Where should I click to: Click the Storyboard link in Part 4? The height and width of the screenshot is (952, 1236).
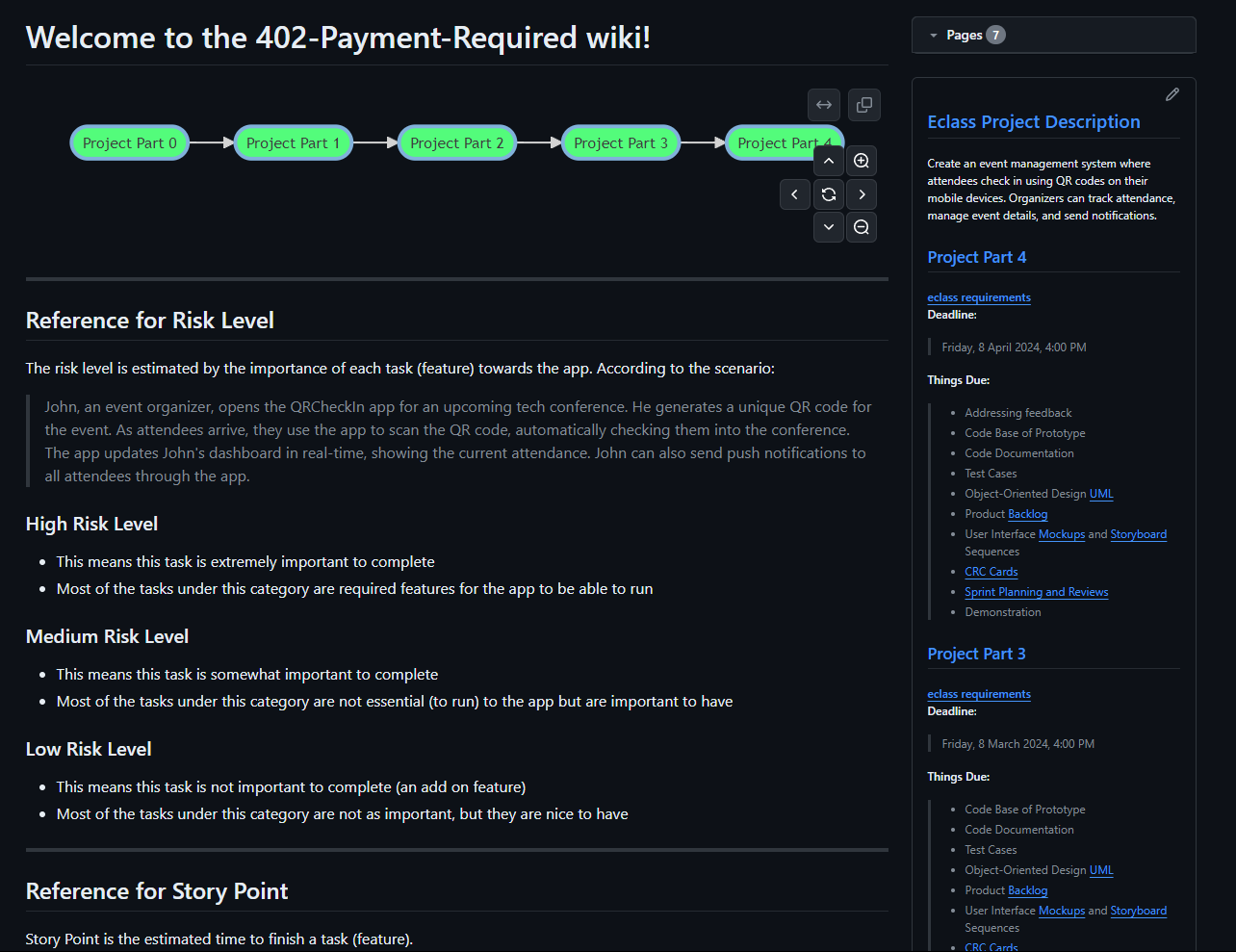[x=1138, y=534]
